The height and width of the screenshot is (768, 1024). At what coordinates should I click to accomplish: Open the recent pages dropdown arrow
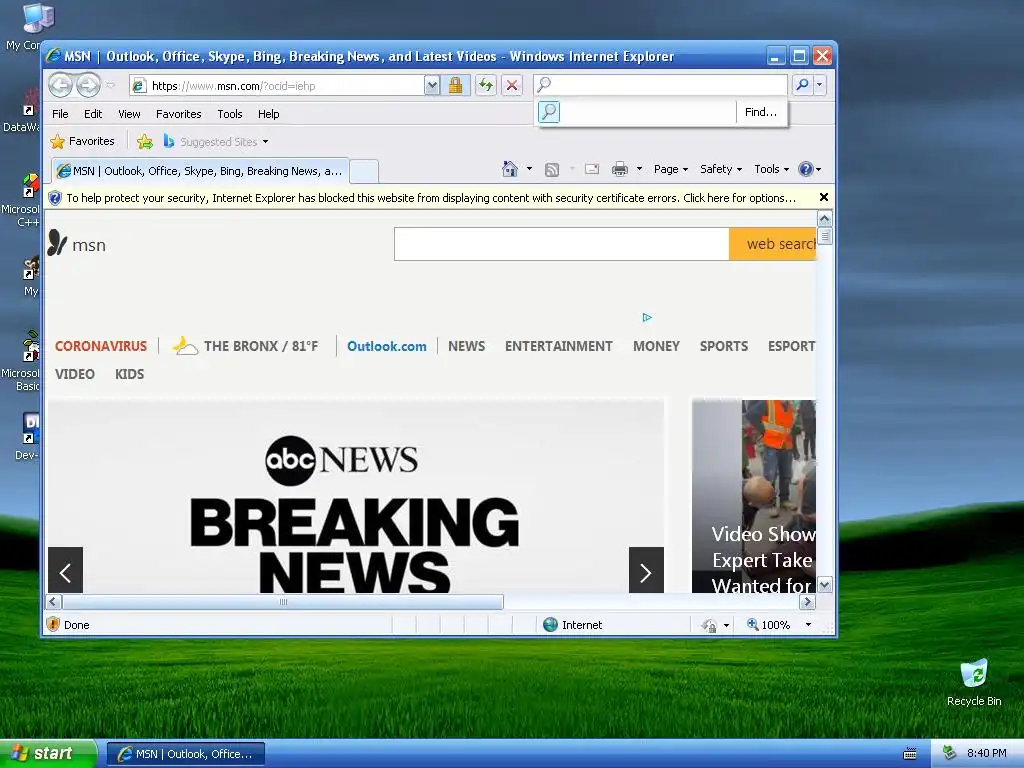point(111,85)
